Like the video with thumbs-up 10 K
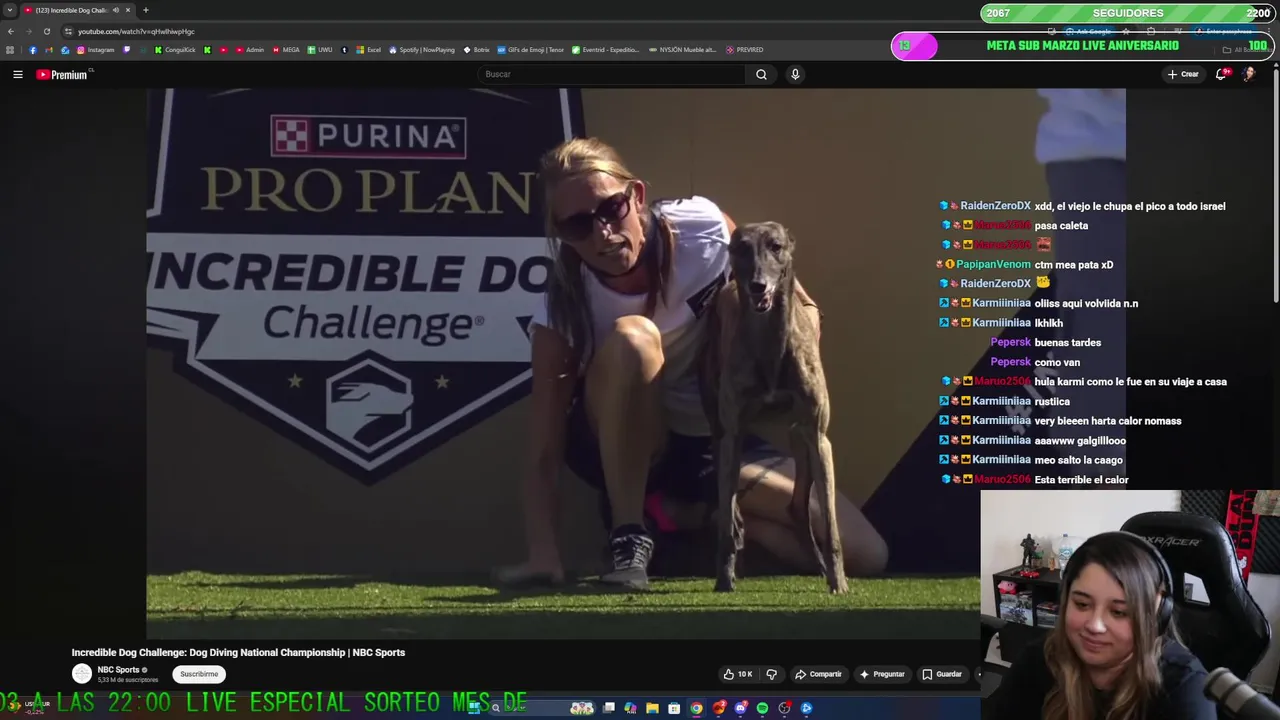 738,674
